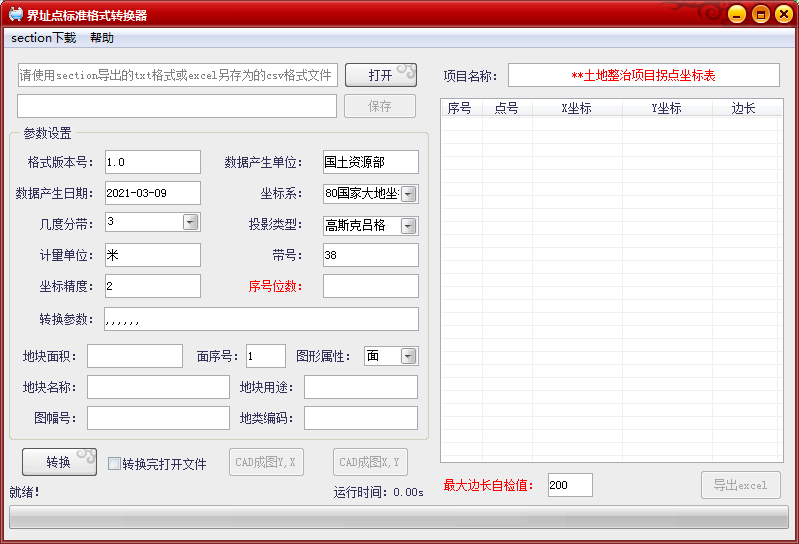Viewport: 799px width, 544px height.
Task: Click the bottom progress bar
Action: (399, 517)
